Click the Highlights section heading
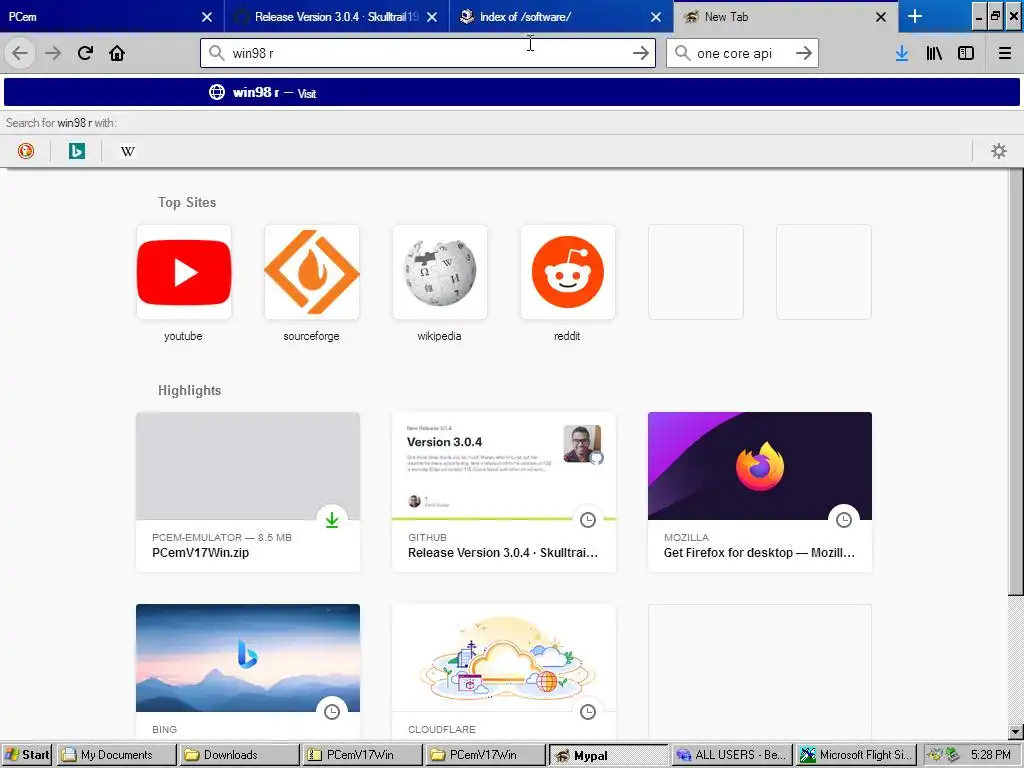Screen dimensions: 1024x768 [x=189, y=391]
